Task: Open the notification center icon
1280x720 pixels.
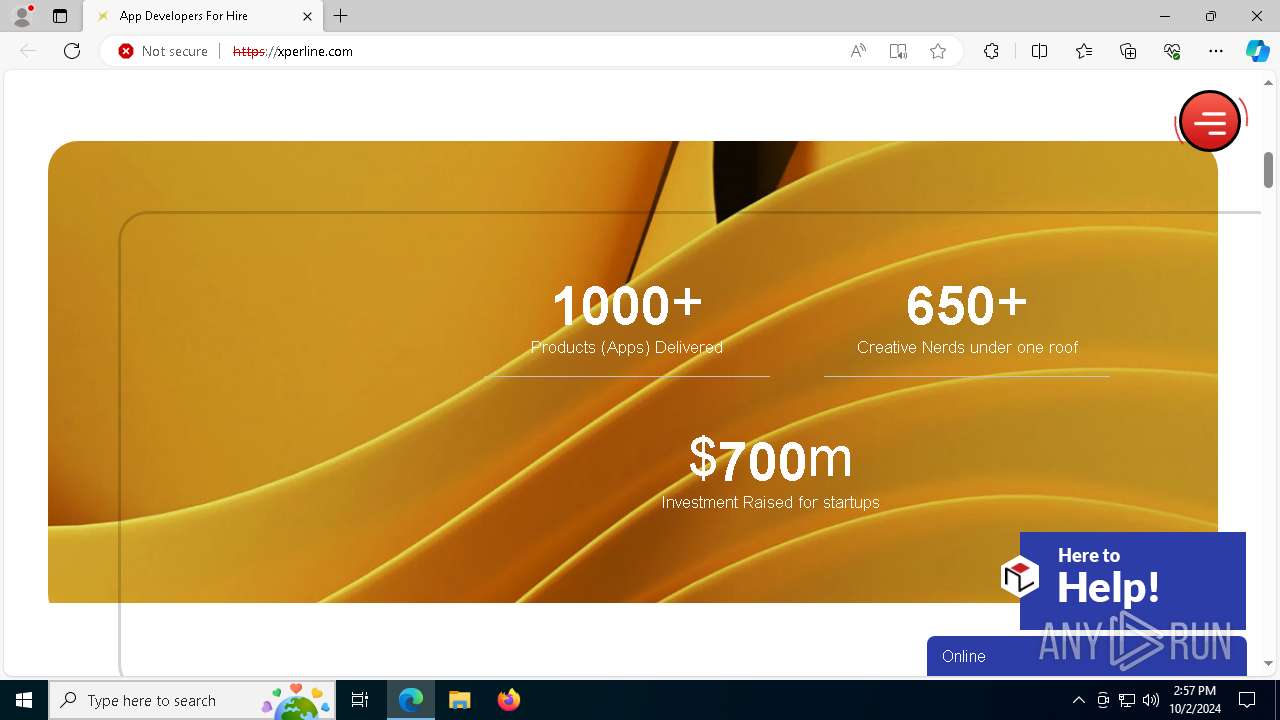Action: point(1247,700)
